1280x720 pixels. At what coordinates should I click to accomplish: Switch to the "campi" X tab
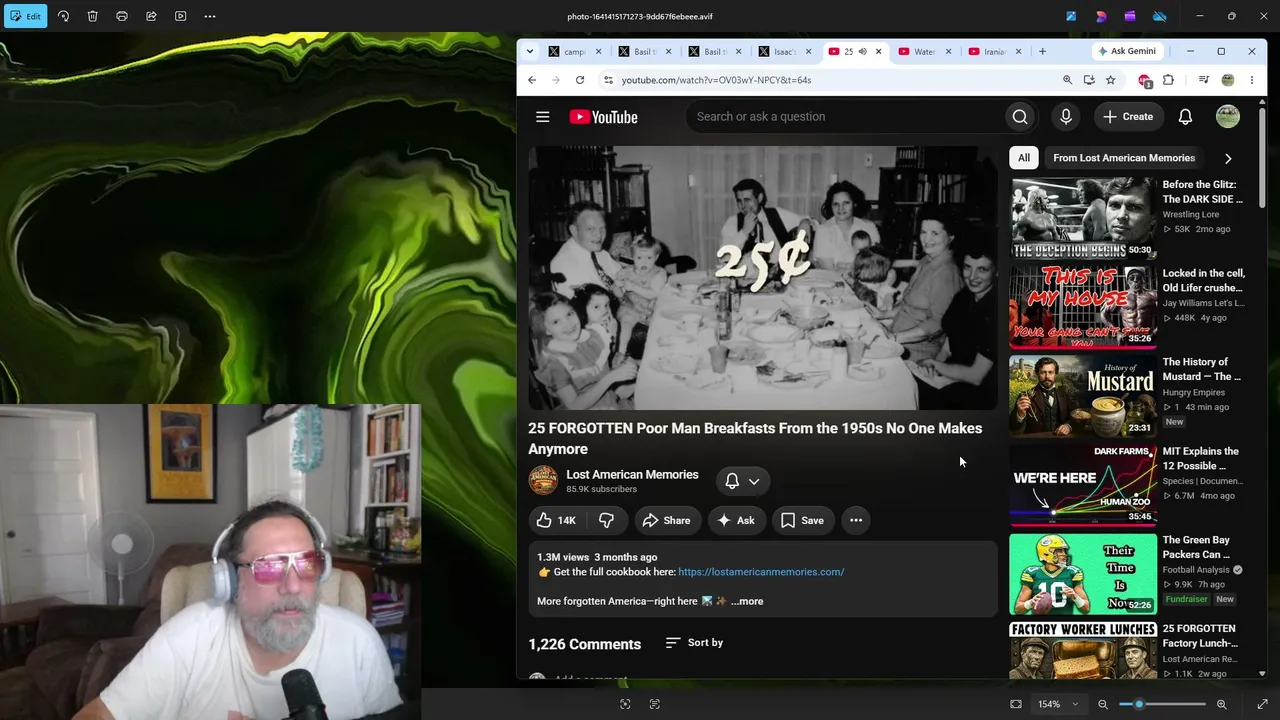[576, 51]
